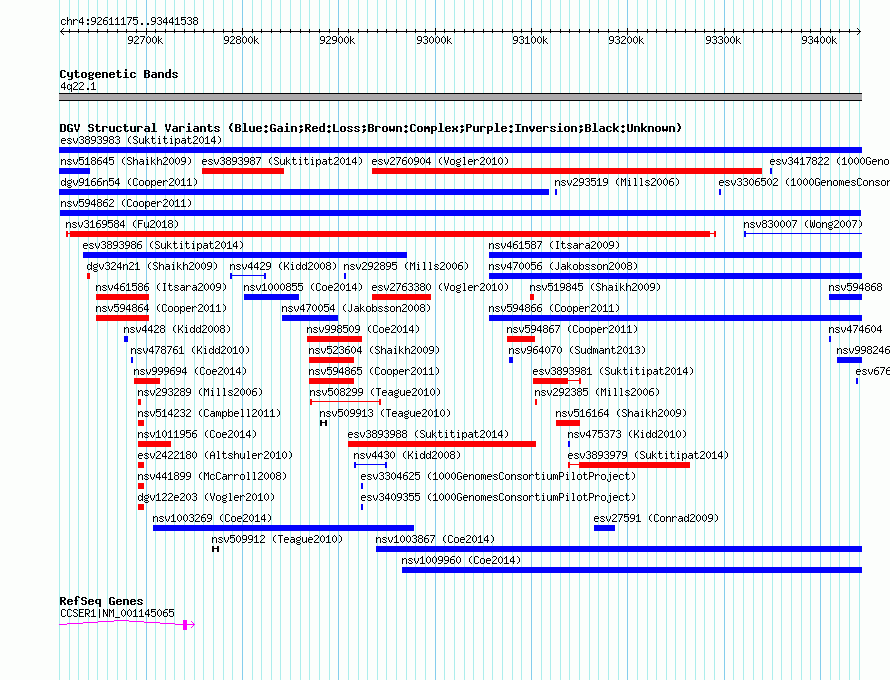Select the esv3893988 (Suktitipat2014) label
Image resolution: width=890 pixels, height=680 pixels.
[x=429, y=434]
